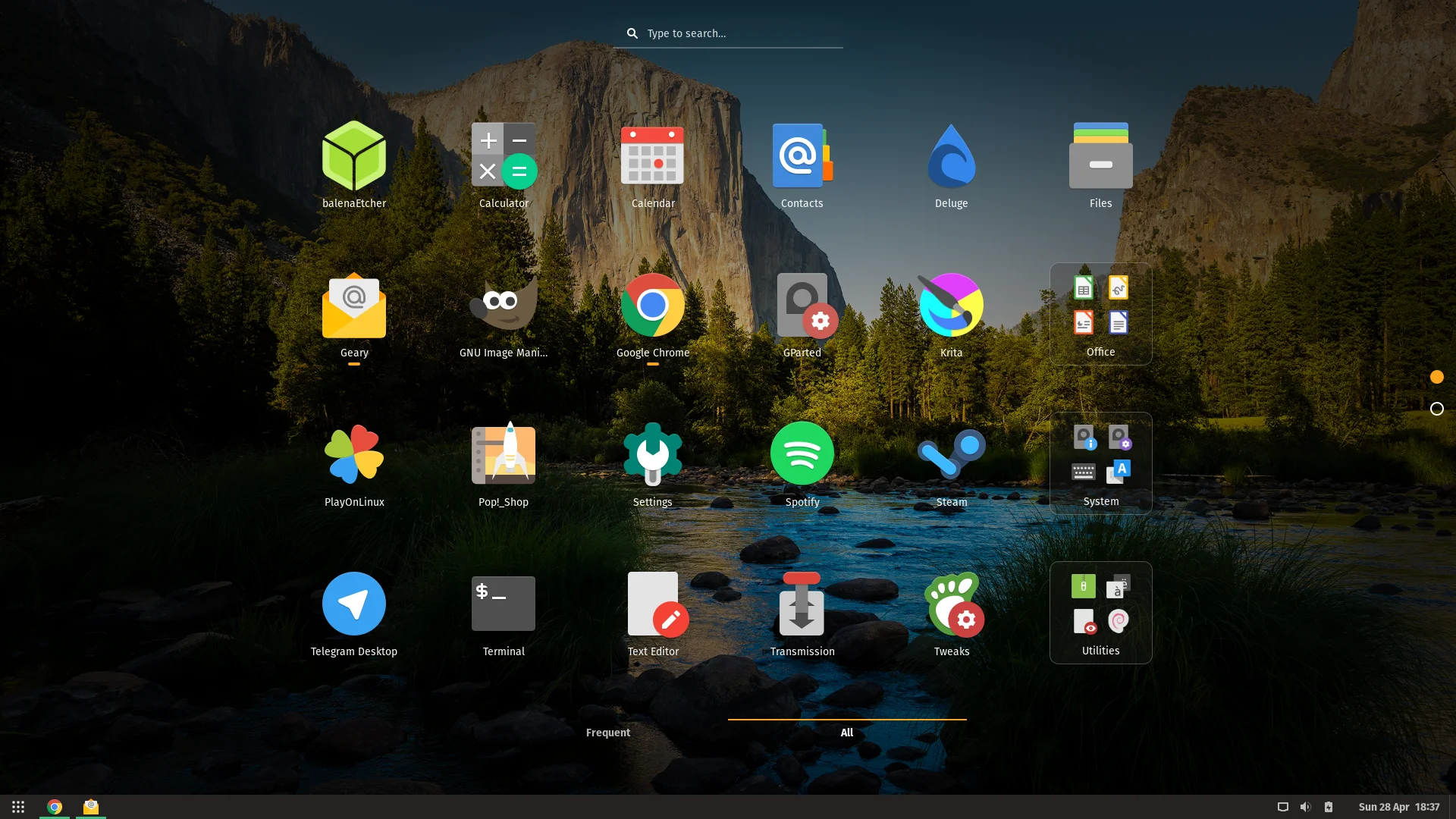Select the All apps tab
The width and height of the screenshot is (1456, 819).
click(847, 733)
